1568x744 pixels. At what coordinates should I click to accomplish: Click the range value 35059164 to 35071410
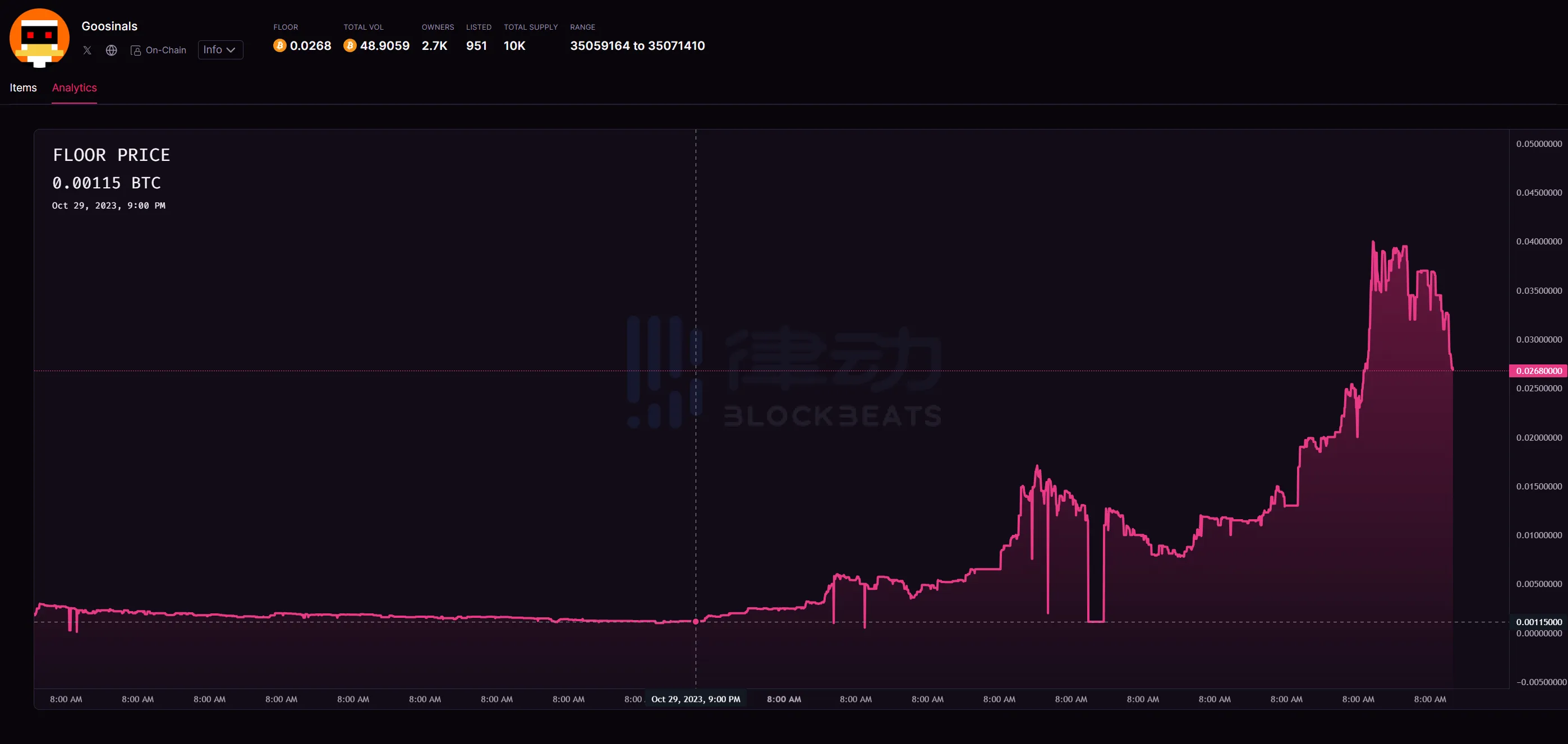(x=637, y=45)
